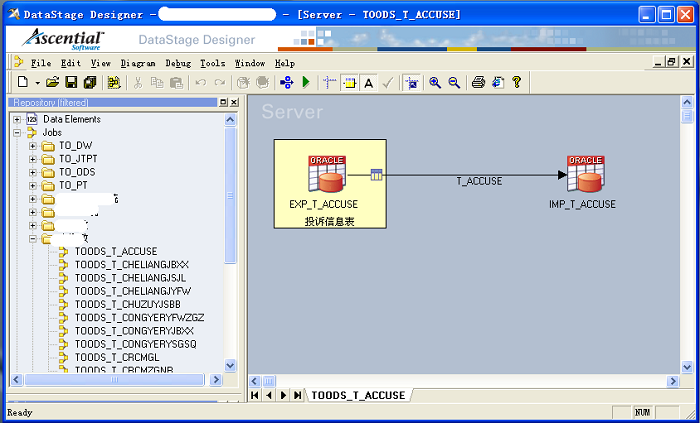Viewport: 700px width, 423px height.
Task: Go to last tab with the navigation button
Action: pos(297,395)
